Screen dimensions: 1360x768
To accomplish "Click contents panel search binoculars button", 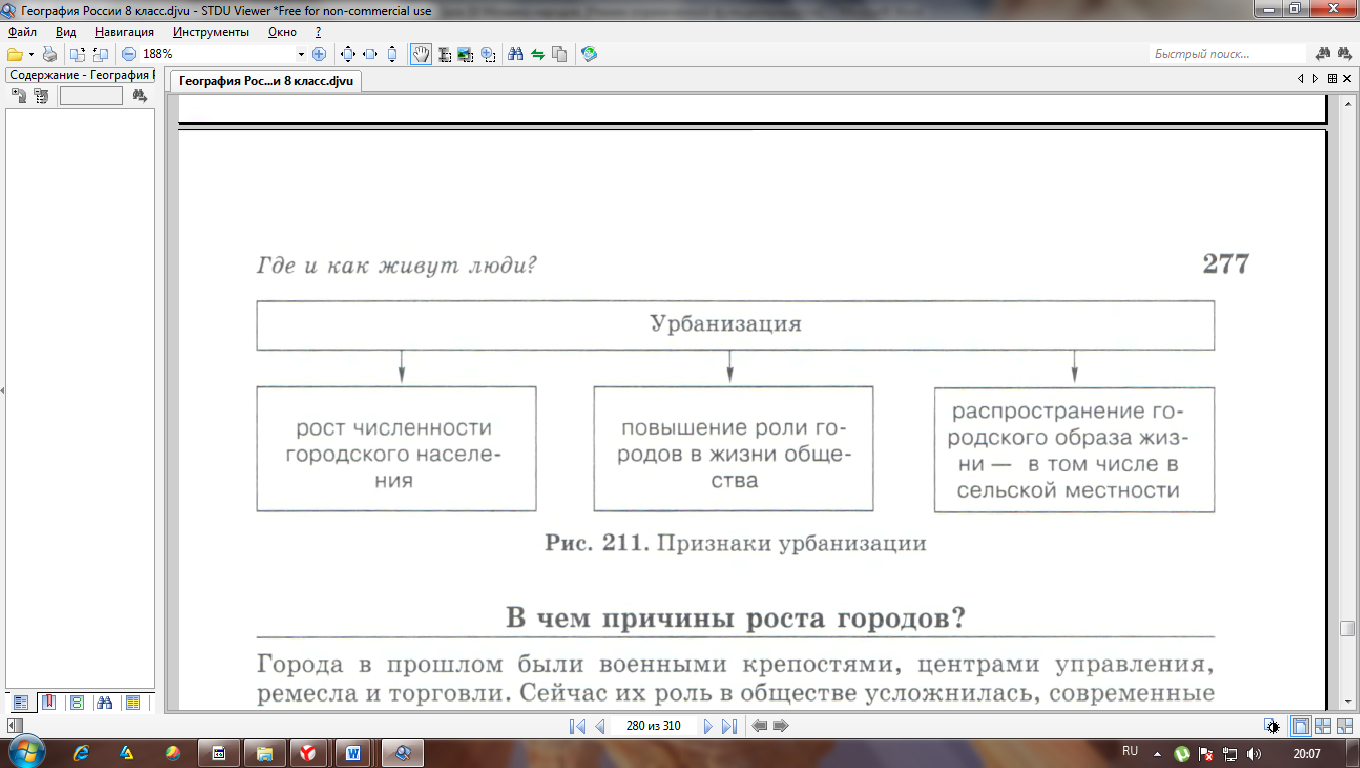I will point(140,96).
